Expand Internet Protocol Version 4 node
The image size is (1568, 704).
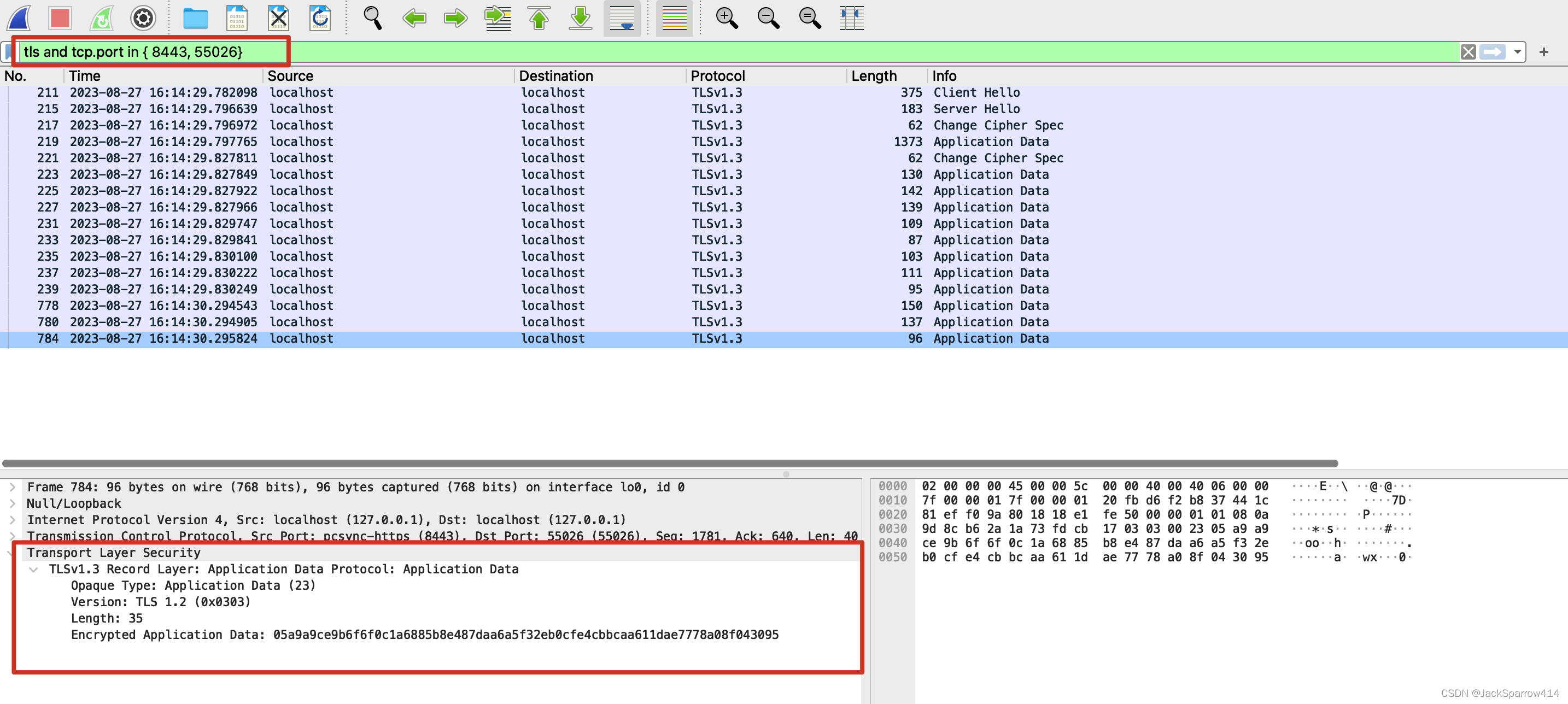12,520
